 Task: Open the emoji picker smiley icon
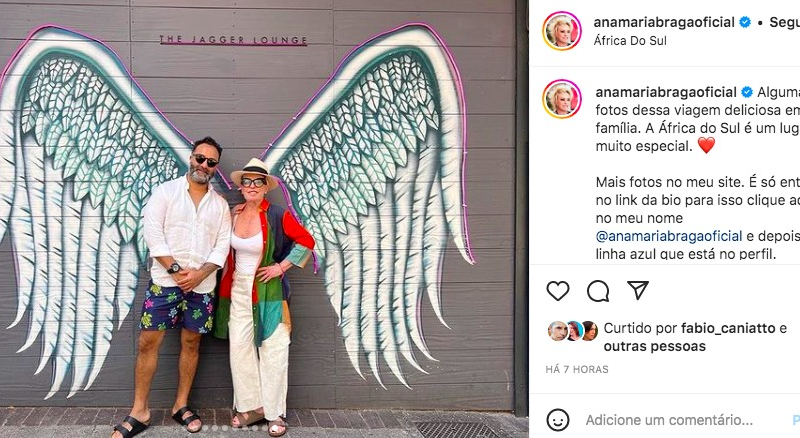pos(558,420)
